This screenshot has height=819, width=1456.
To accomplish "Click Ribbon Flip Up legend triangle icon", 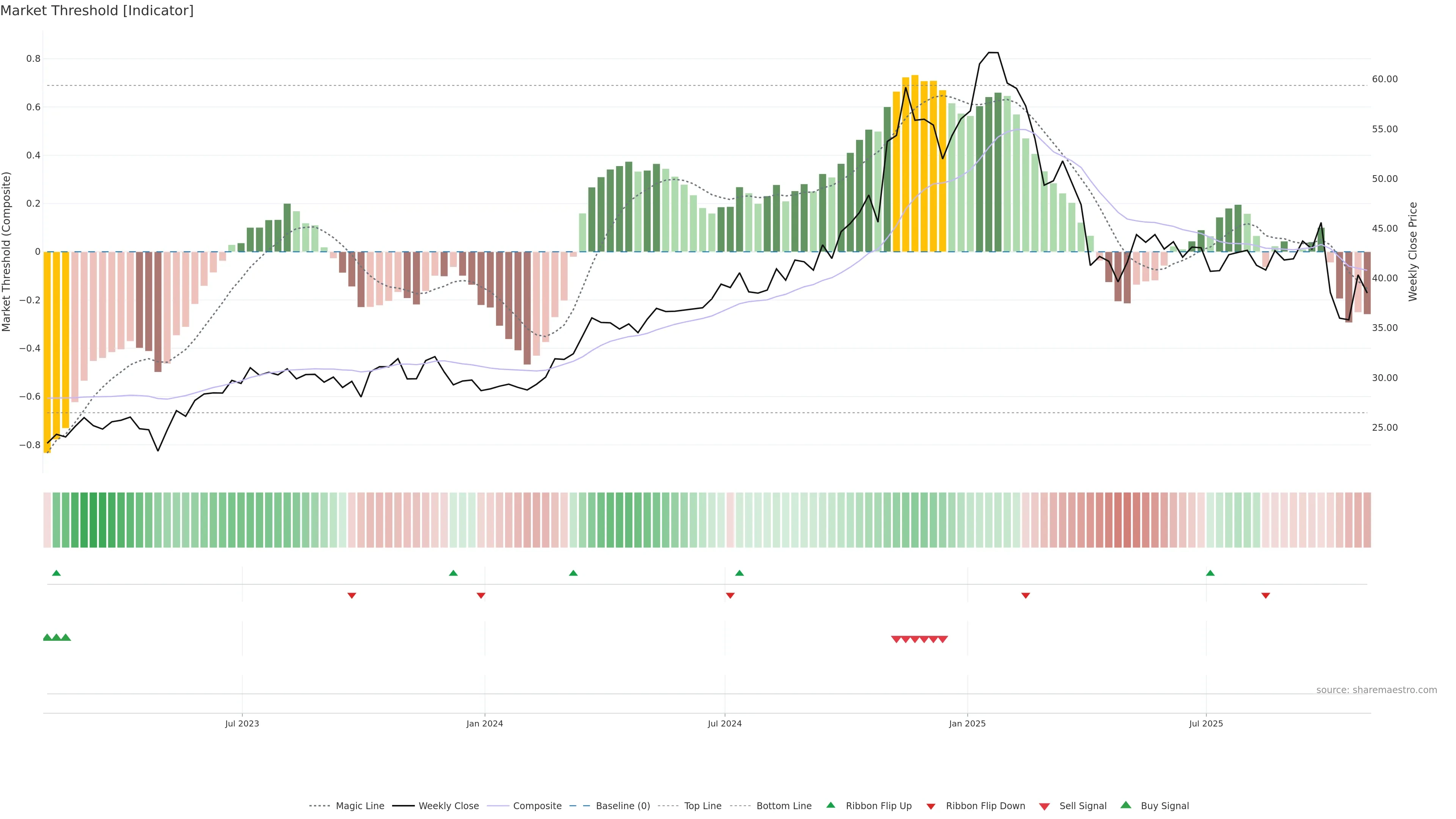I will pyautogui.click(x=830, y=805).
